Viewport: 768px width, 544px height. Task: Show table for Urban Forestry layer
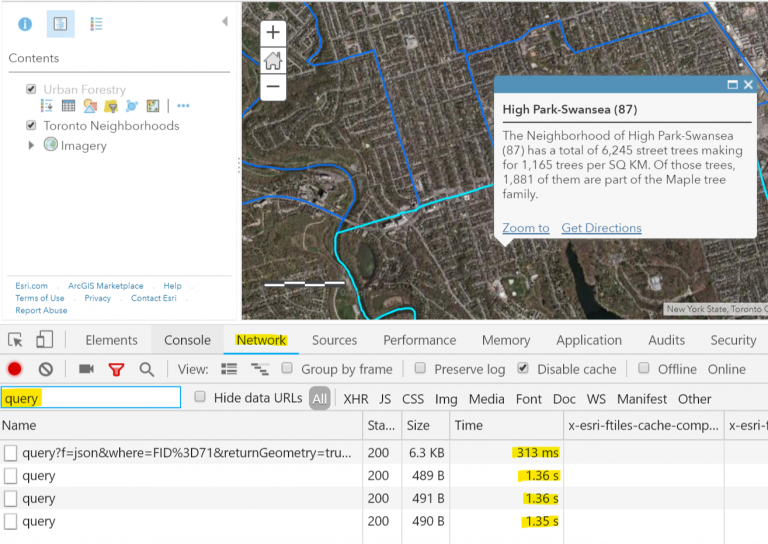[x=68, y=106]
